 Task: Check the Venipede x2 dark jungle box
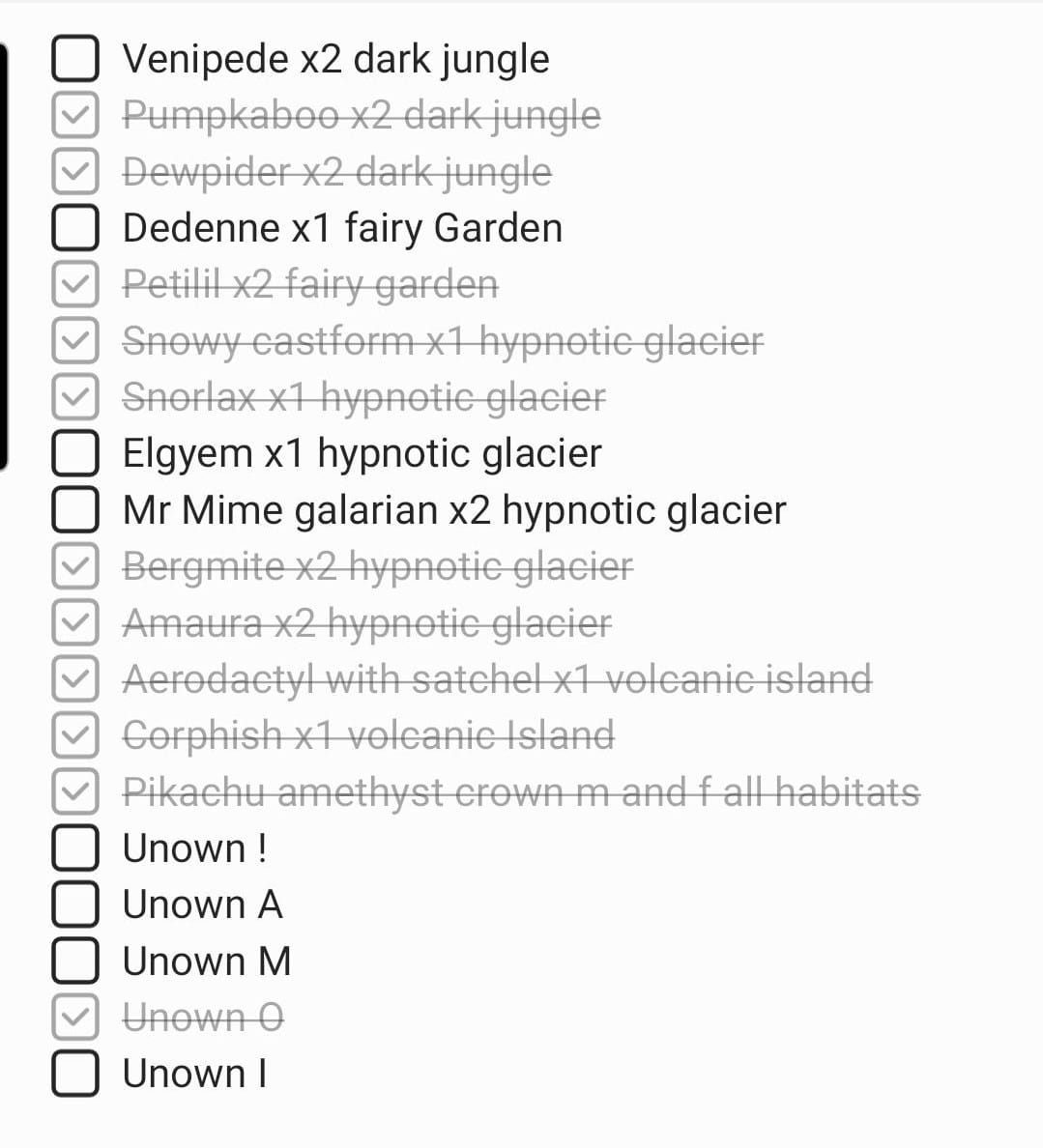tap(74, 58)
